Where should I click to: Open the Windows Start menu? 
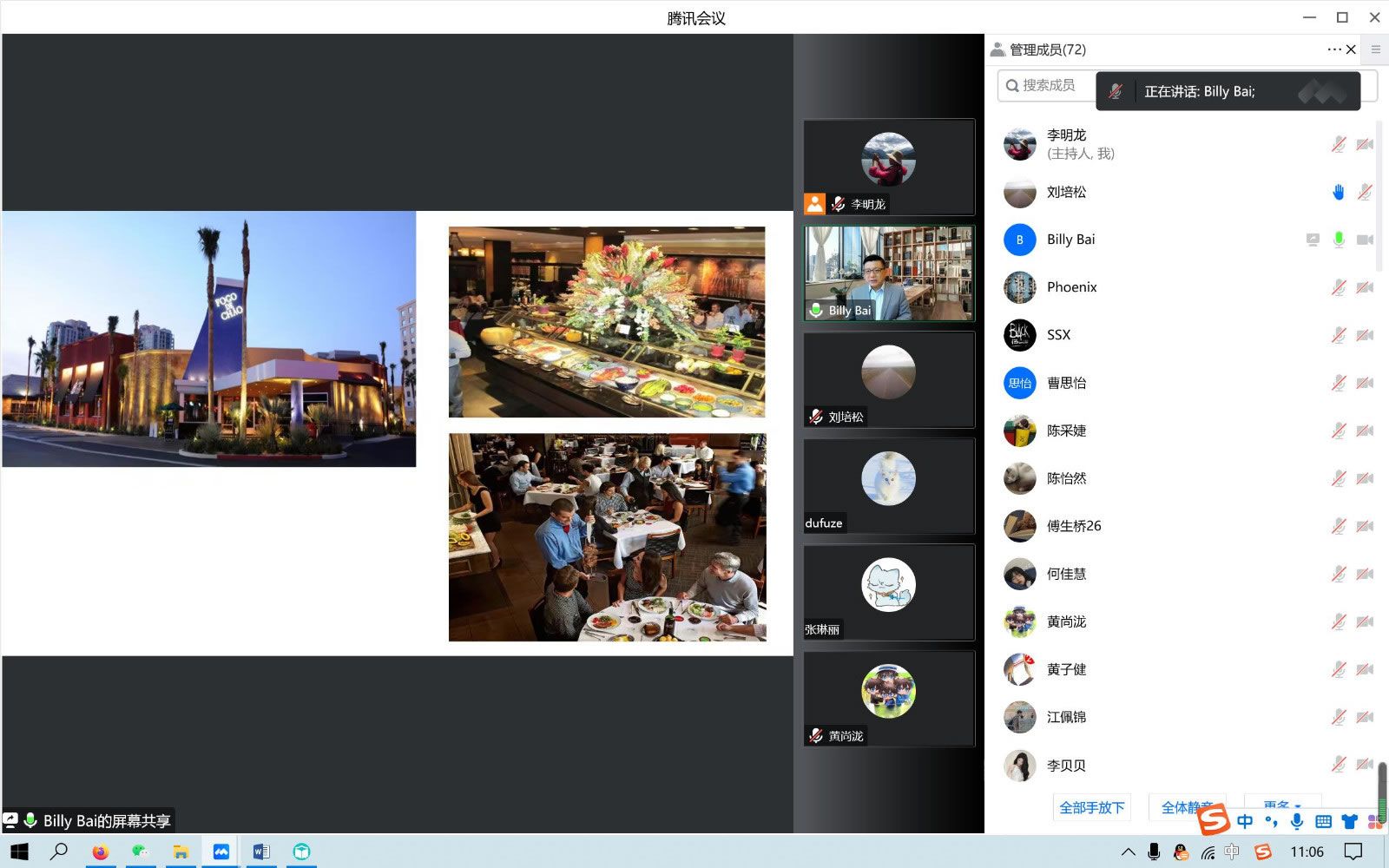point(19,852)
